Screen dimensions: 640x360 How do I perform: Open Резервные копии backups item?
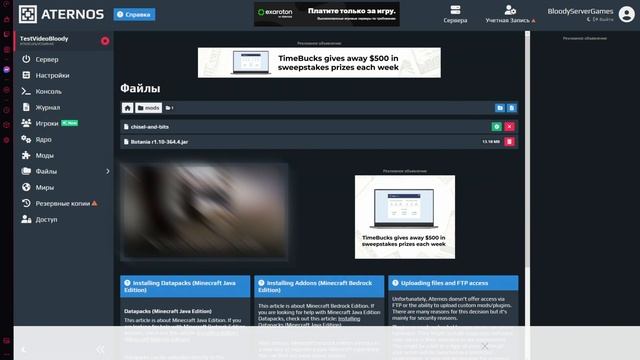pos(64,203)
